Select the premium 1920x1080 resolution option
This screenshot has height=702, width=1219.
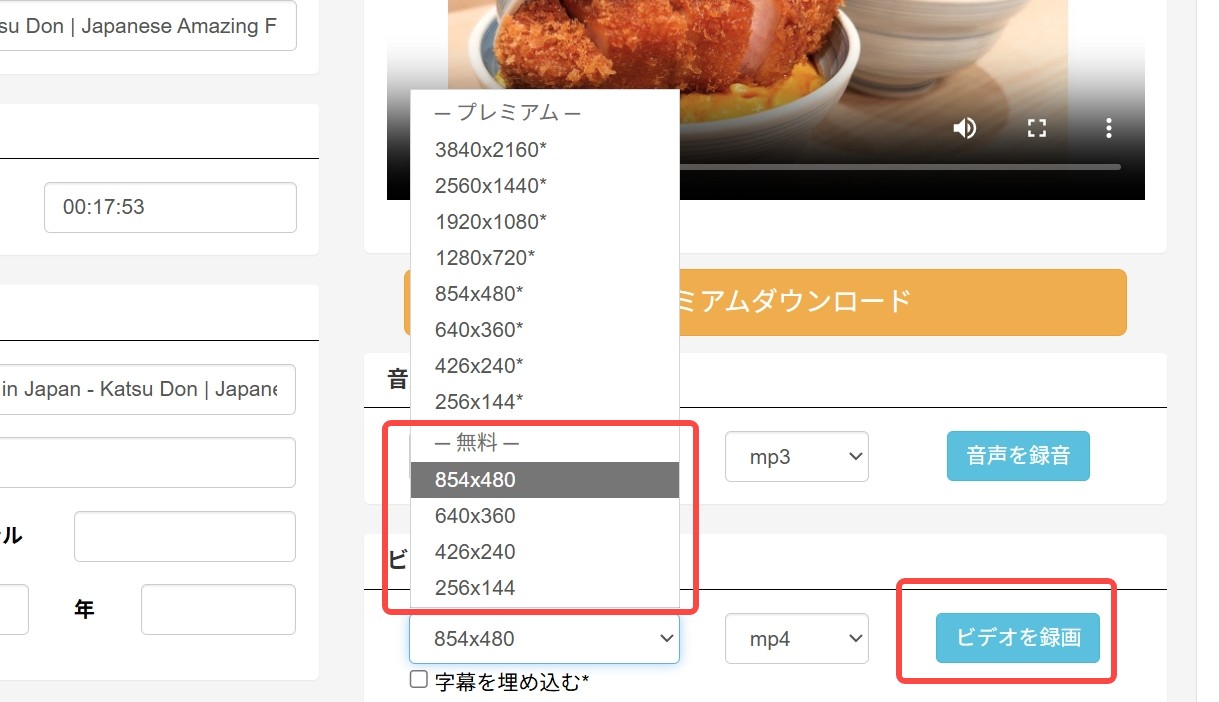click(492, 221)
